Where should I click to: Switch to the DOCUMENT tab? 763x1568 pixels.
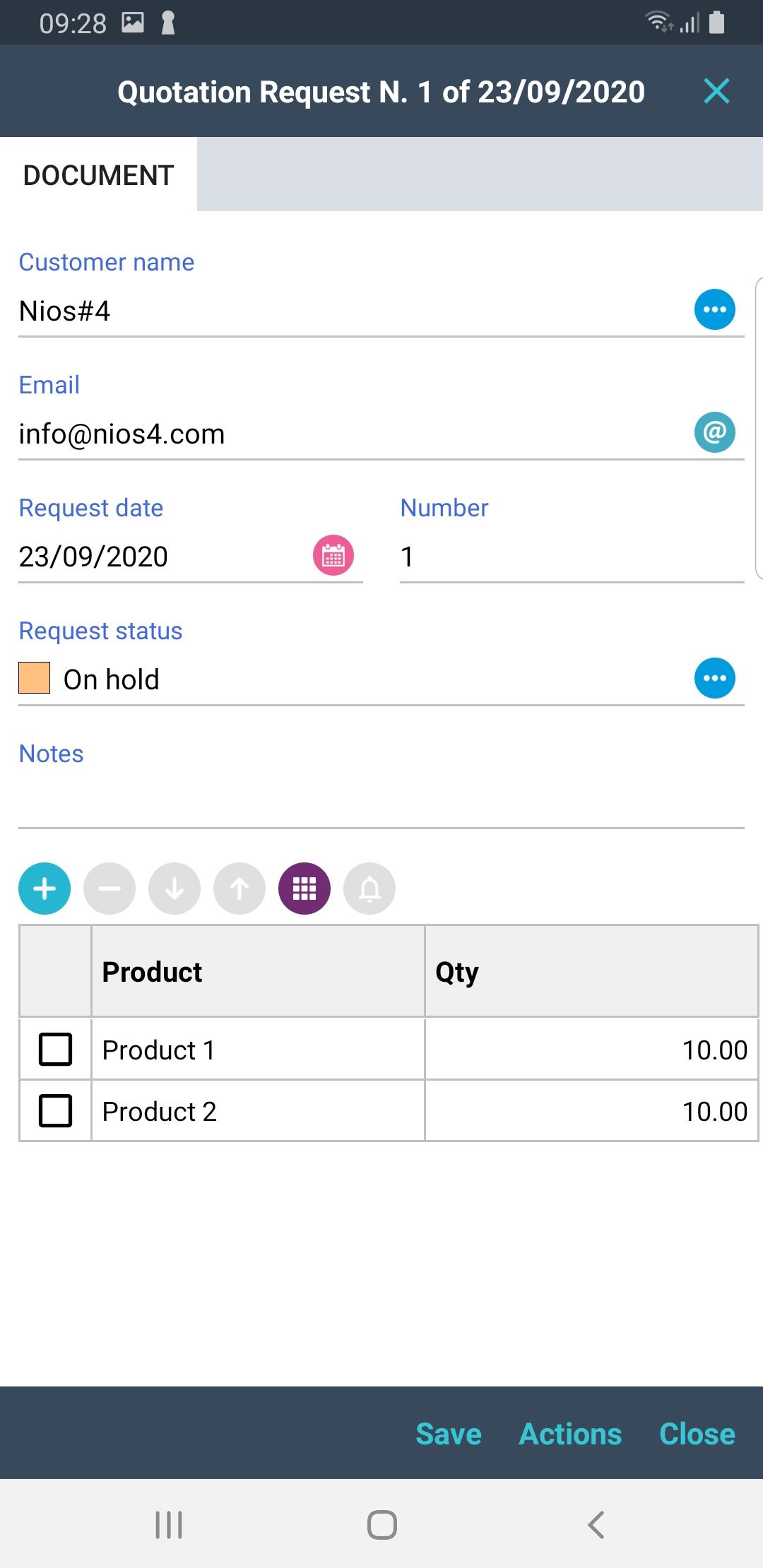click(x=98, y=175)
